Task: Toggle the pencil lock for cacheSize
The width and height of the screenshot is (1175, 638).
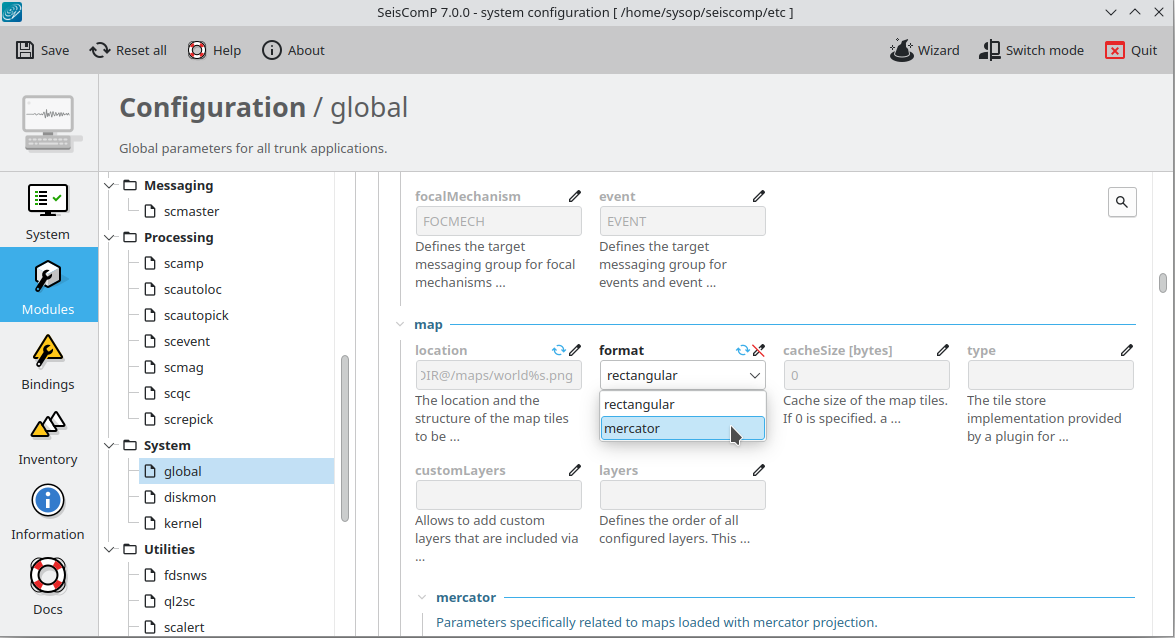Action: coord(943,351)
